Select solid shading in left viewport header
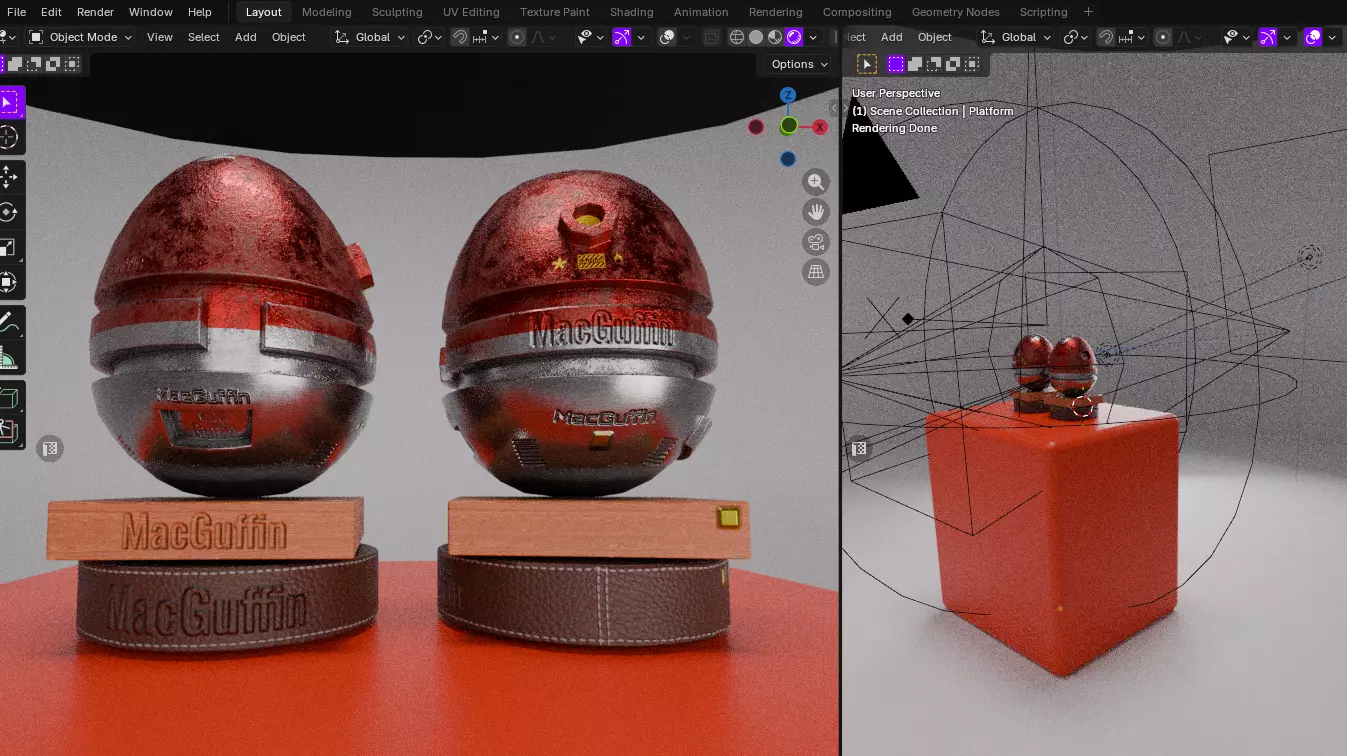The width and height of the screenshot is (1347, 756). tap(756, 37)
